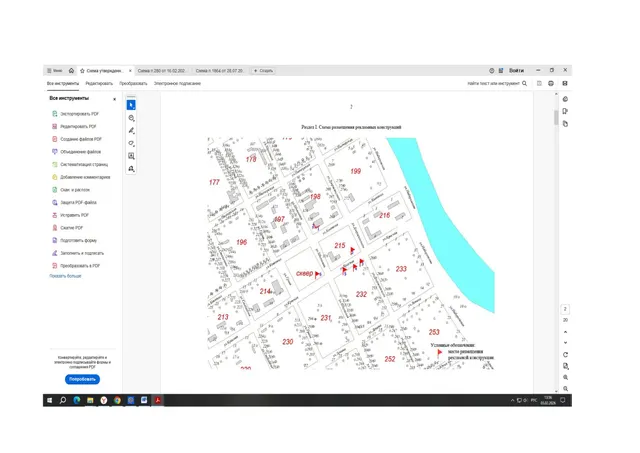Click the save icon in top toolbar
Viewport: 640px width, 453px height.
point(539,83)
